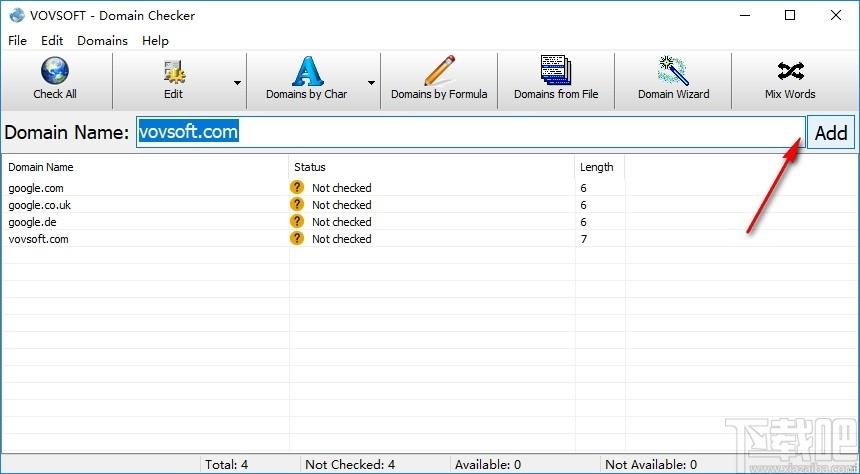Sort by Domain Name column header
This screenshot has width=860, height=474.
(x=145, y=167)
